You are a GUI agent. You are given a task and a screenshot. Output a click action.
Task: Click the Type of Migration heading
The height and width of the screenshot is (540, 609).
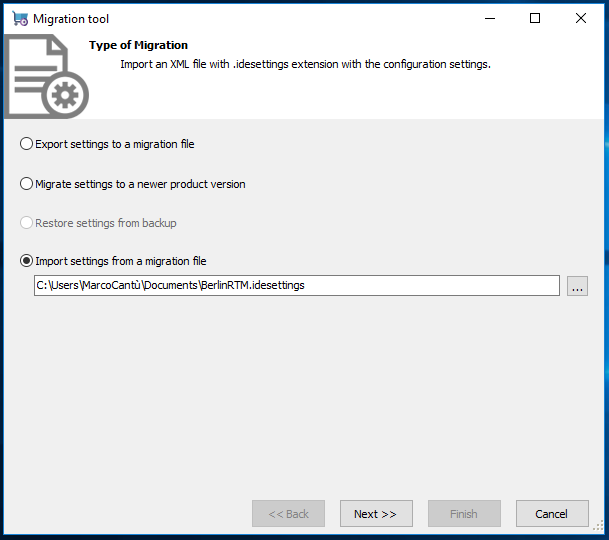138,45
